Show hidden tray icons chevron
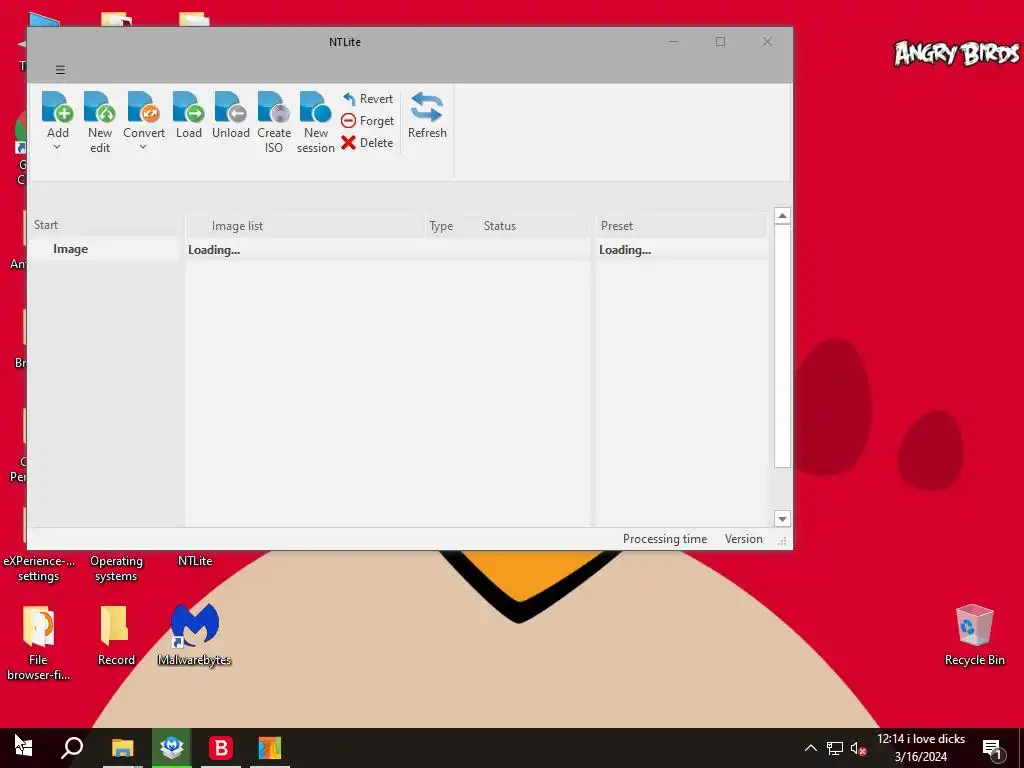Screen dimensions: 1024x768 810,748
